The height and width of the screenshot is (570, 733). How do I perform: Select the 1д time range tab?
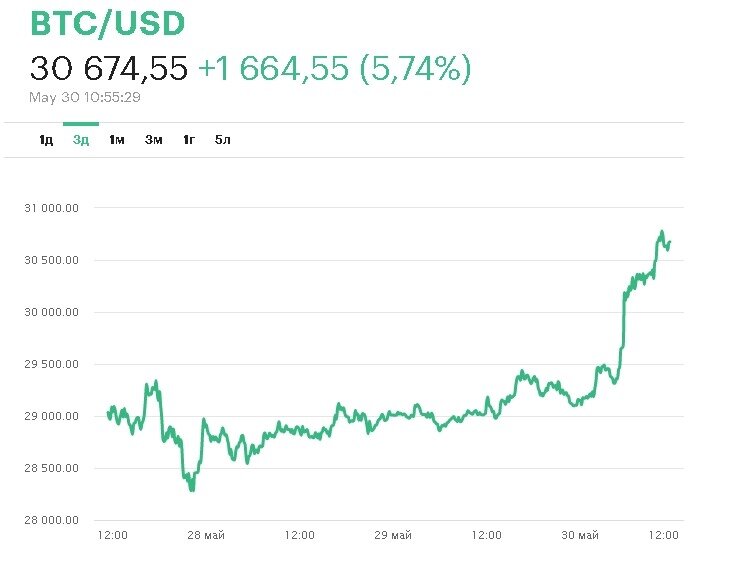(x=46, y=140)
